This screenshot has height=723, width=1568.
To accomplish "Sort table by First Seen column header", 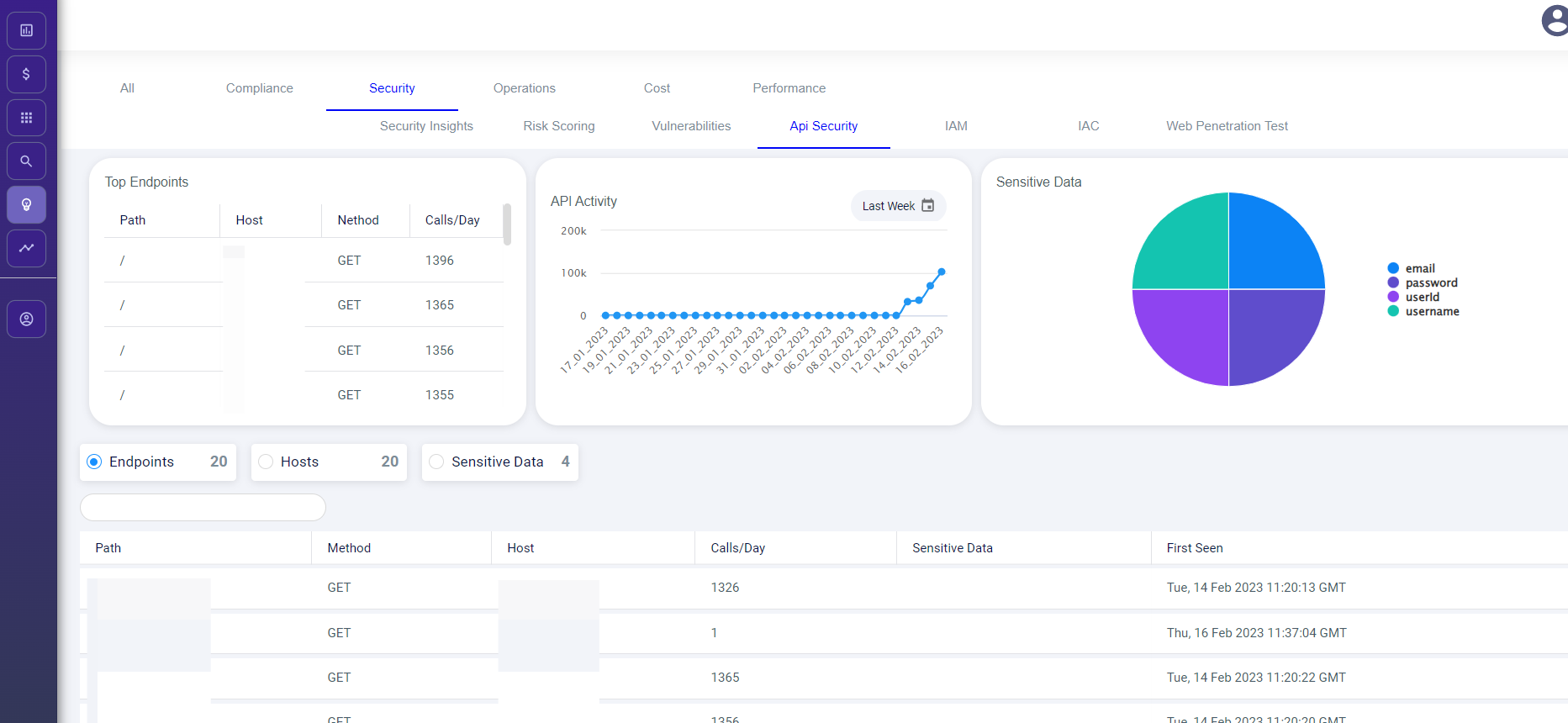I will pyautogui.click(x=1194, y=548).
